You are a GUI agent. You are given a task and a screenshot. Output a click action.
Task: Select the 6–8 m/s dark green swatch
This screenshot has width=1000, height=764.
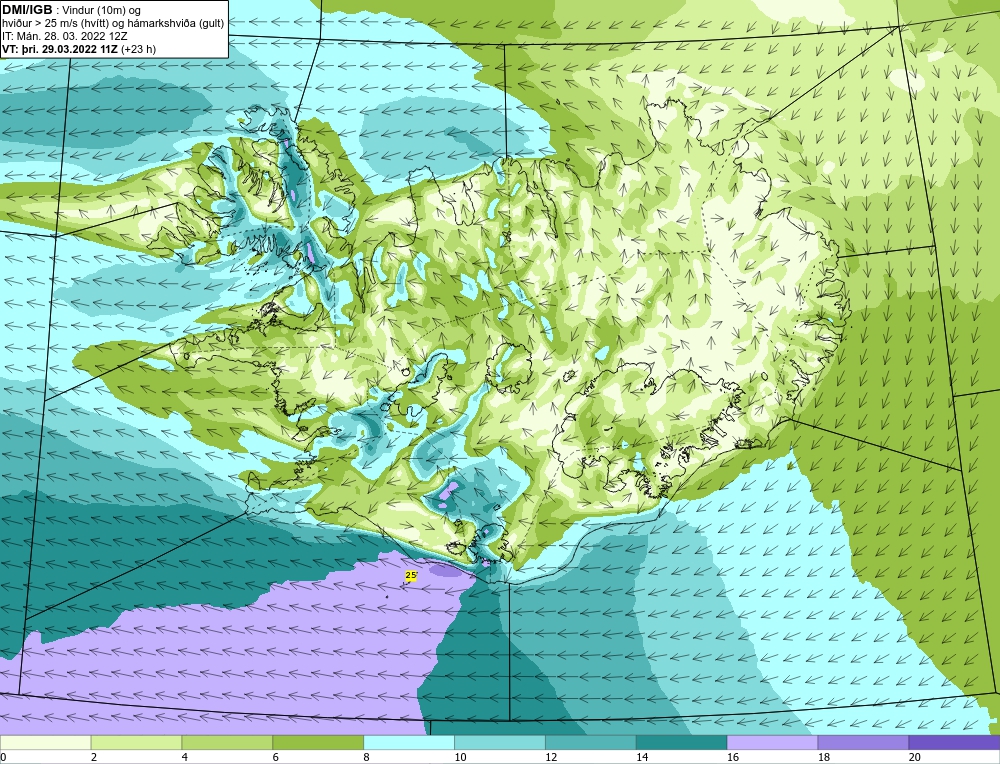[318, 743]
